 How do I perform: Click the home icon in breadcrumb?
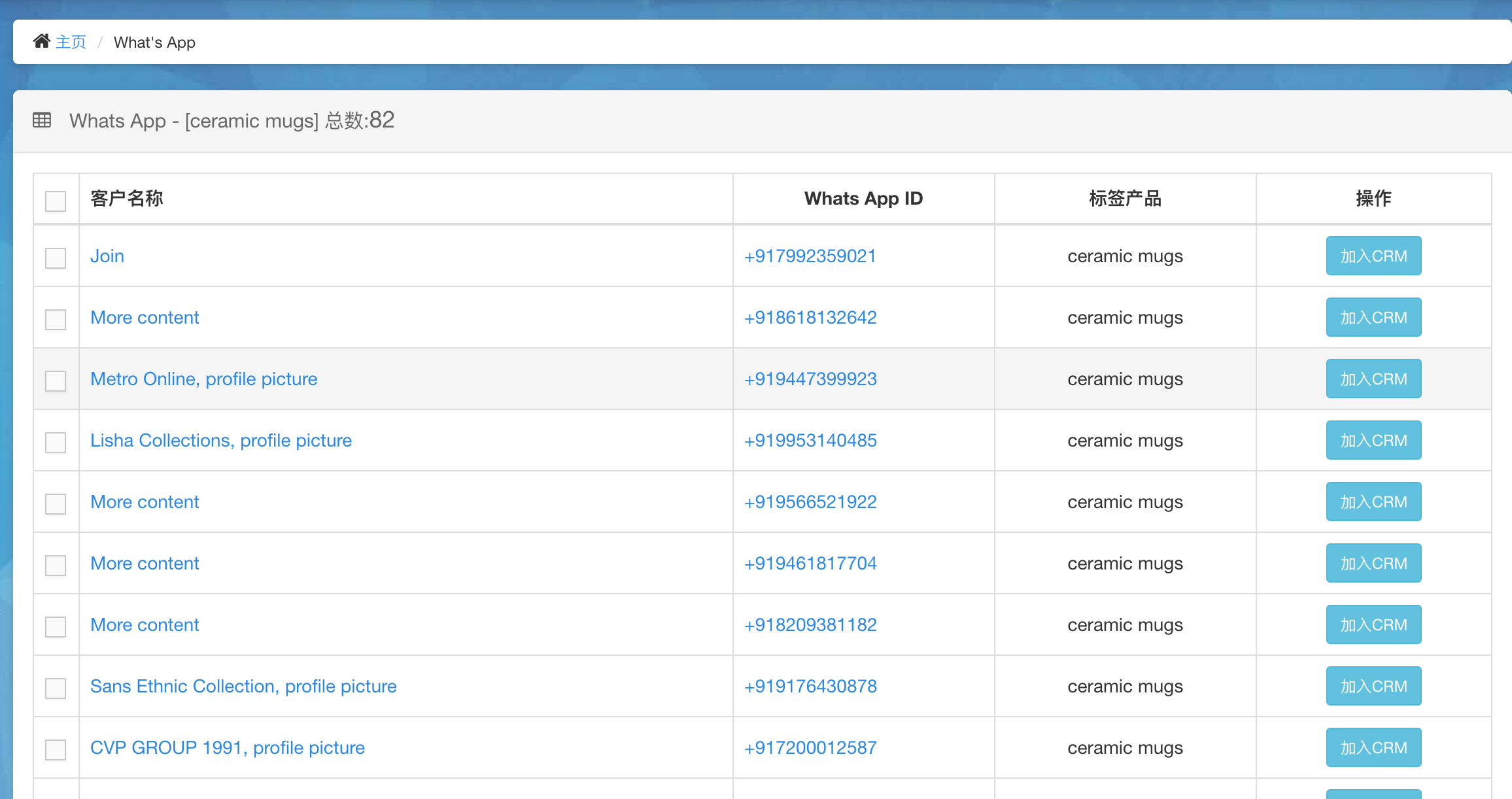[42, 41]
